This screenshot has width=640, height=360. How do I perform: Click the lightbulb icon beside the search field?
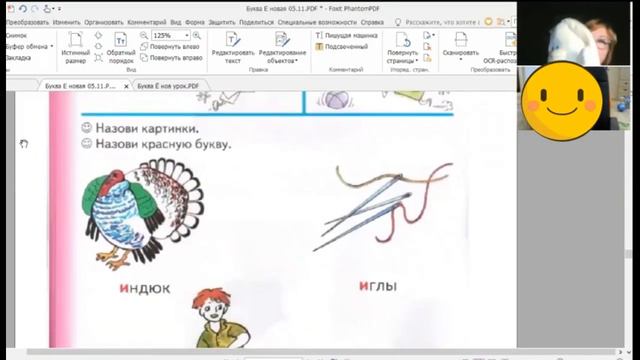coord(398,22)
